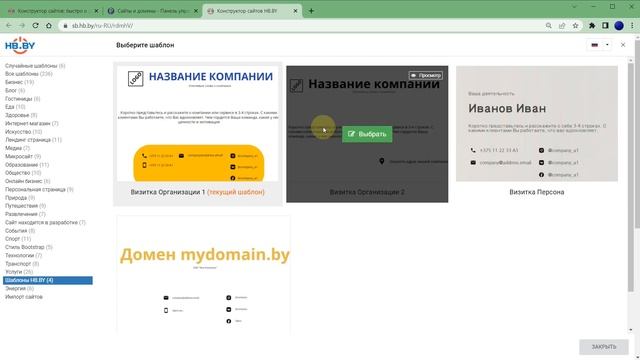Screen dimensions: 640x360
Task: Choose the Бизнес category
Action: coord(20,82)
